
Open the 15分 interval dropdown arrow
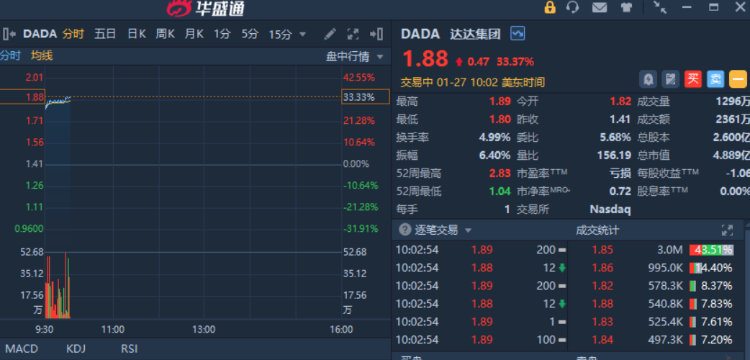[x=302, y=34]
